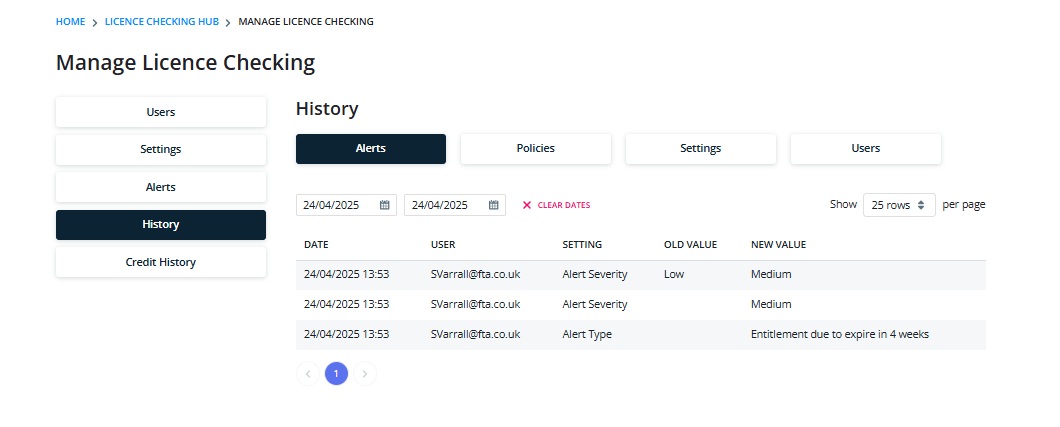Screen dimensions: 1060x427
Task: Open calendar picker on start date field
Action: tap(385, 205)
